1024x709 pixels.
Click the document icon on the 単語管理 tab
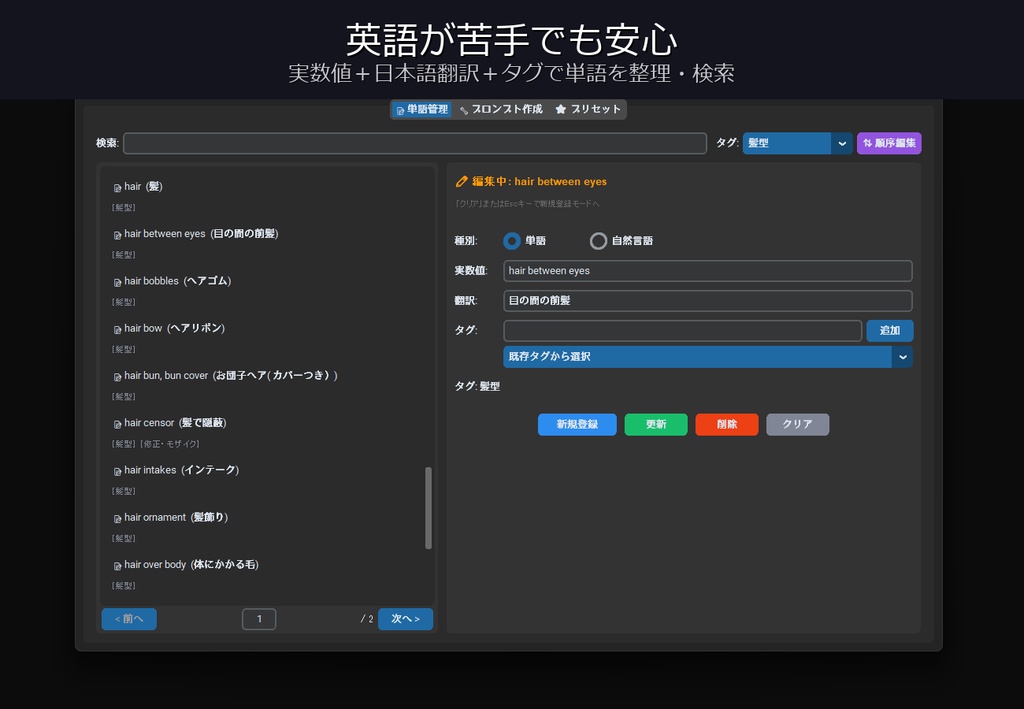tap(400, 110)
